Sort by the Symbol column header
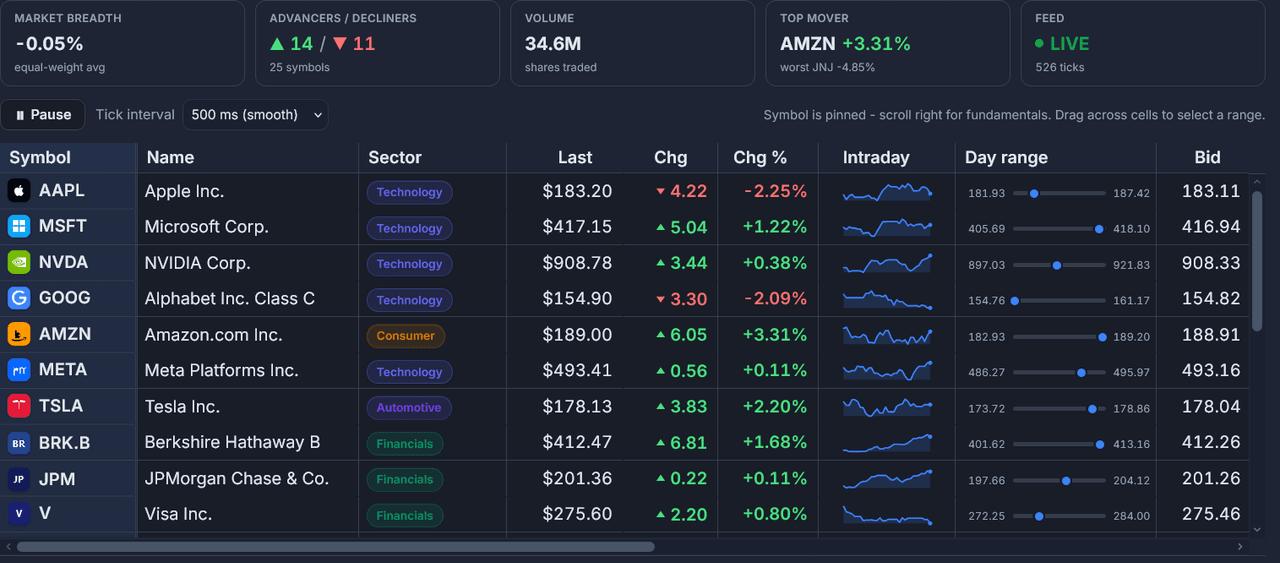Viewport: 1280px width, 563px height. click(x=68, y=157)
